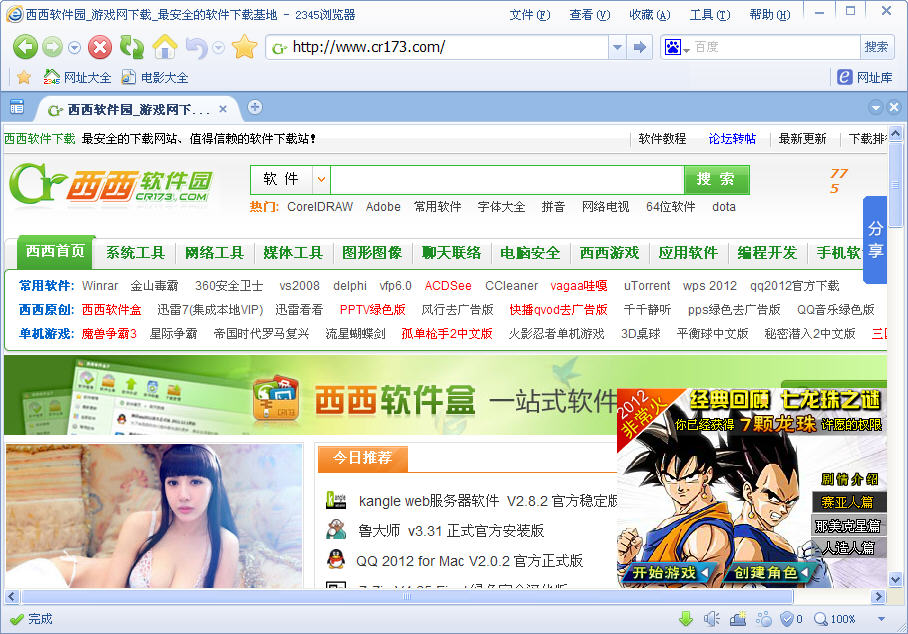Switch to the 图形图像 tab

[372, 253]
